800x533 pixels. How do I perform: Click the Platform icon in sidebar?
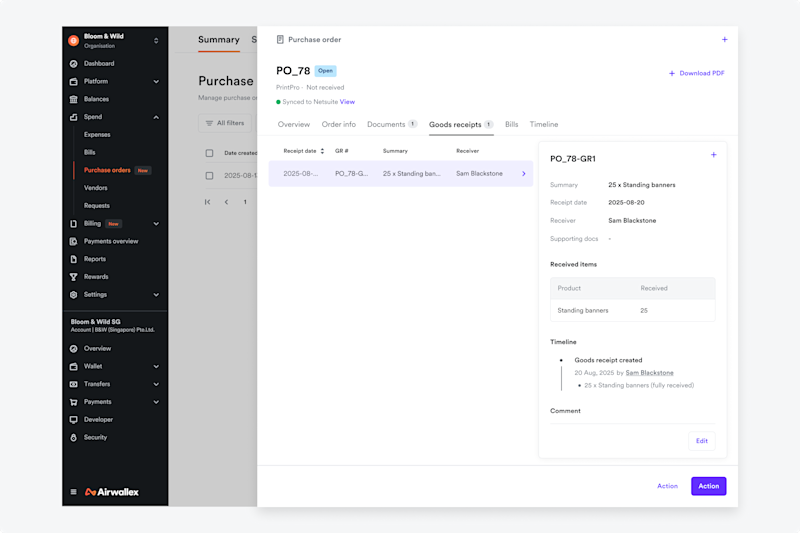pyautogui.click(x=73, y=82)
